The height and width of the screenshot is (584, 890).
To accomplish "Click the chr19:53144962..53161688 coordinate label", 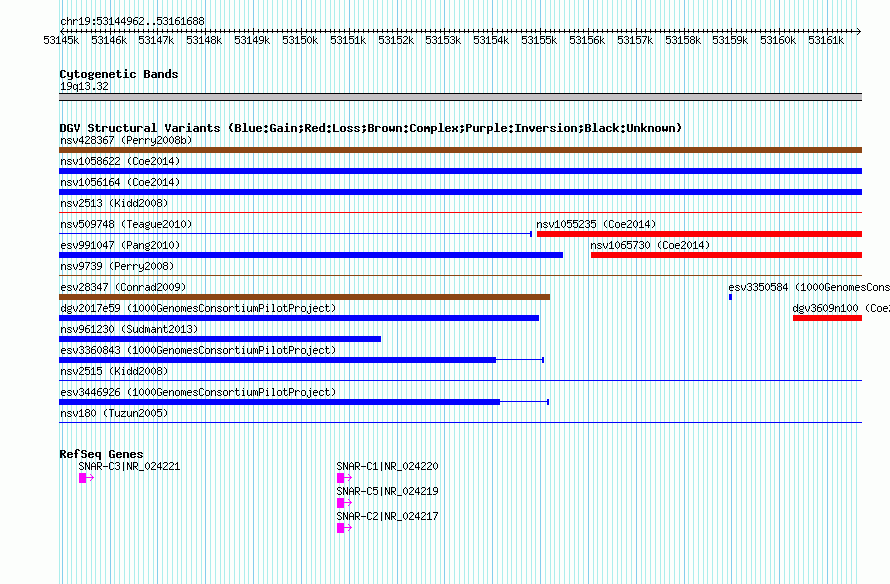I will (132, 21).
